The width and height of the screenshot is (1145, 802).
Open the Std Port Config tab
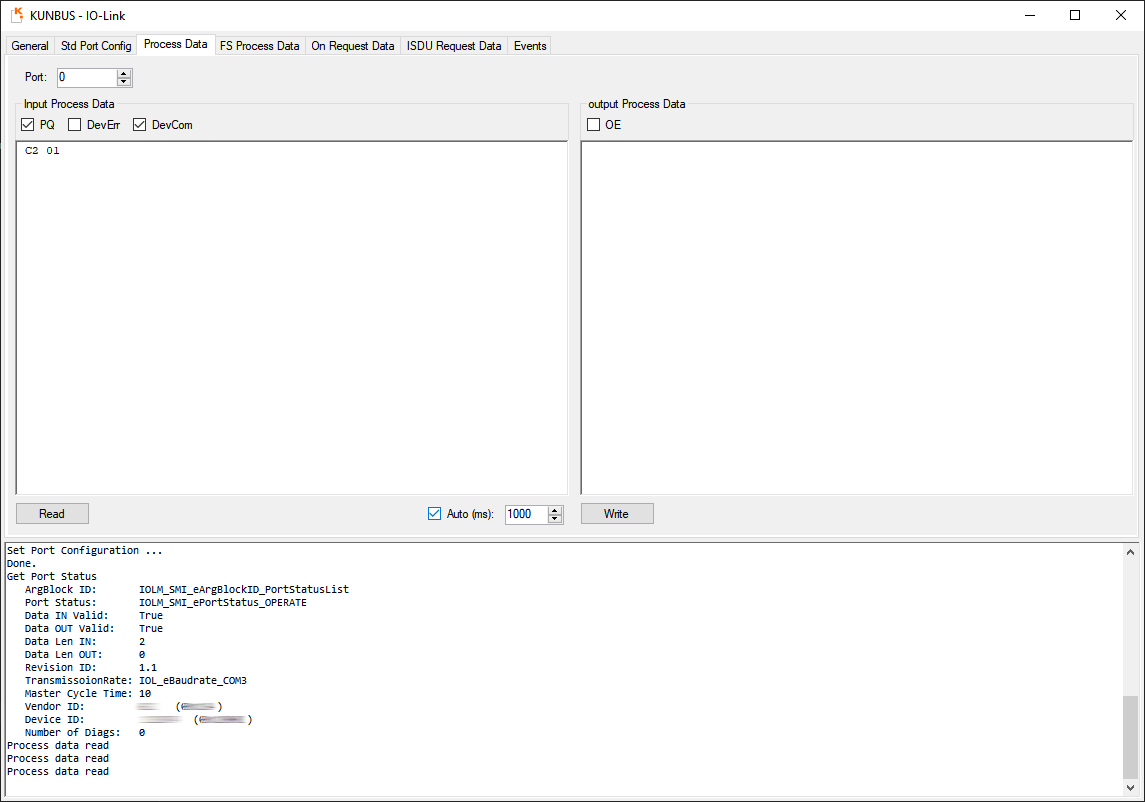click(96, 46)
